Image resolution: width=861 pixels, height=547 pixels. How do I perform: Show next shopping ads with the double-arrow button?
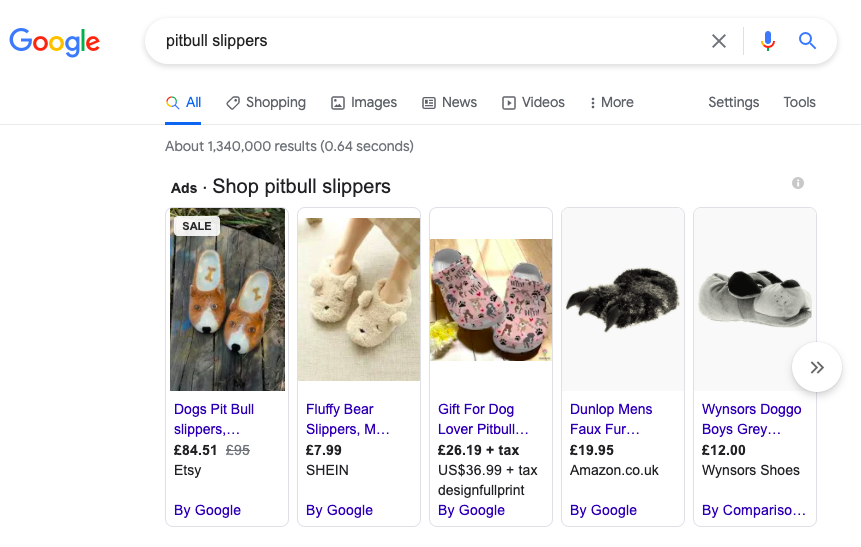click(x=817, y=367)
